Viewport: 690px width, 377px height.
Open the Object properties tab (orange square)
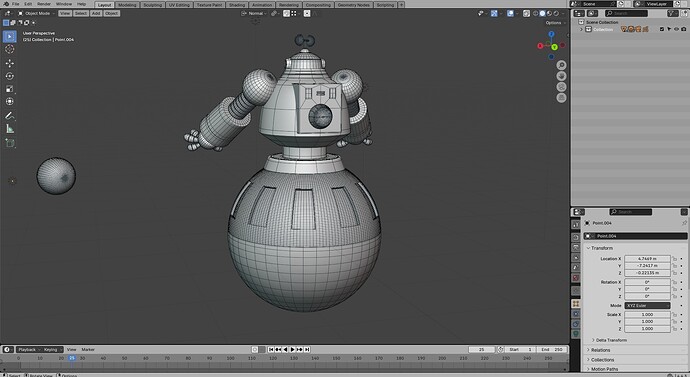(576, 304)
